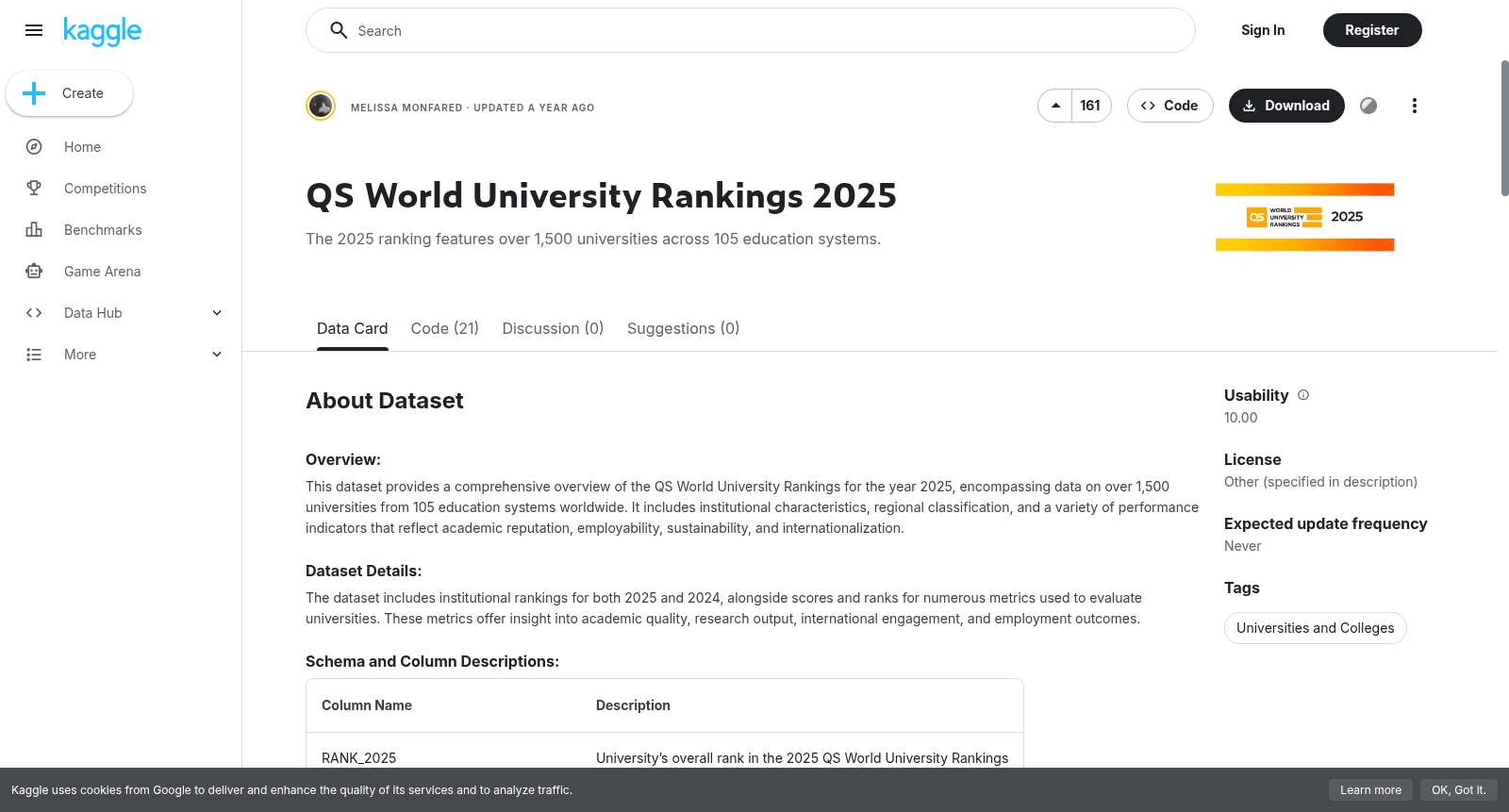Click the license text Other (specified in description)

coord(1320,482)
